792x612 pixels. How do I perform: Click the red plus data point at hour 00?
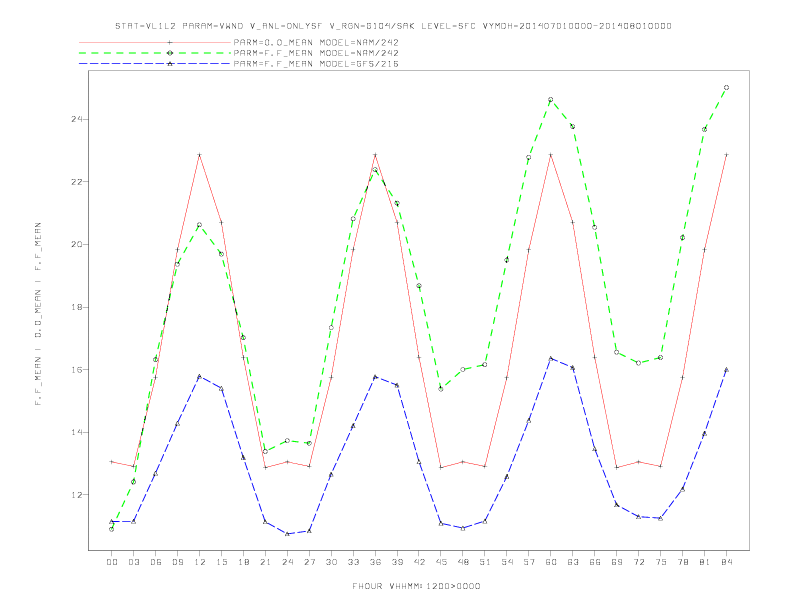(112, 462)
